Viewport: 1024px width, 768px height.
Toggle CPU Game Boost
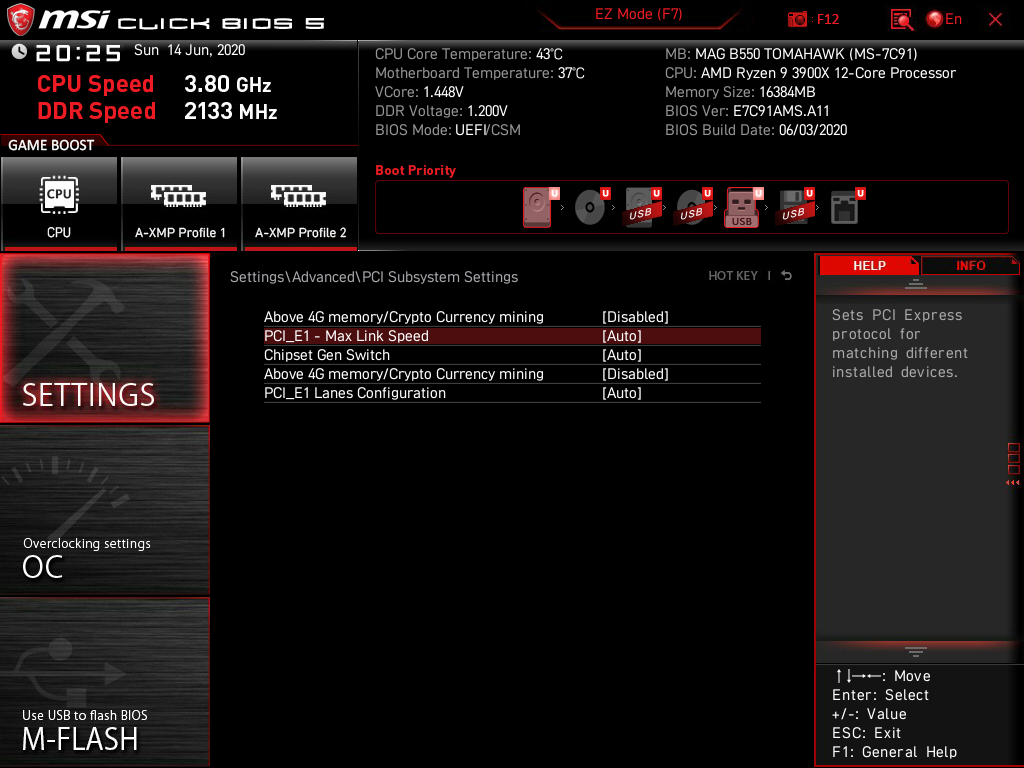coord(59,203)
